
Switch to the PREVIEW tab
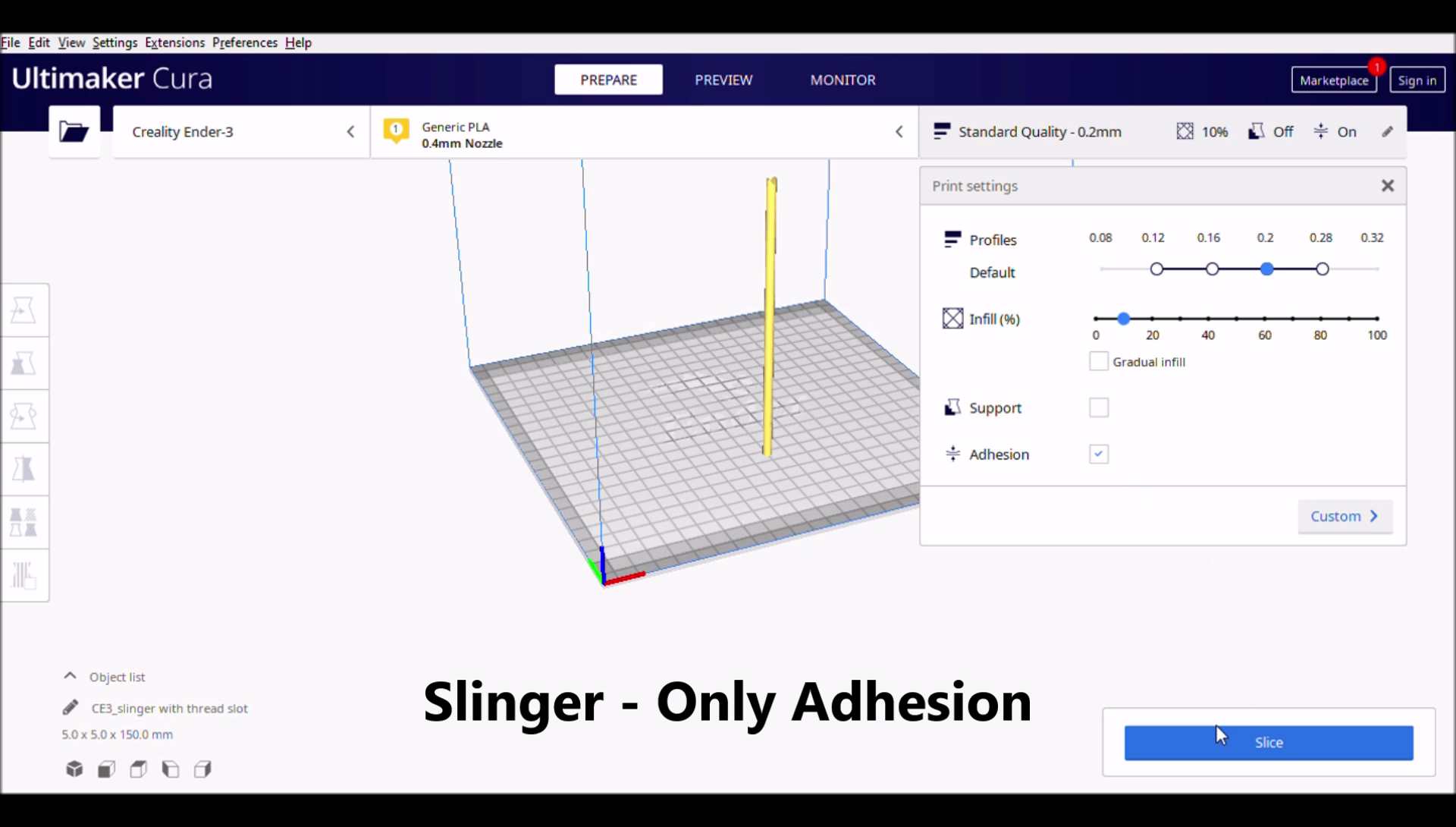[723, 80]
